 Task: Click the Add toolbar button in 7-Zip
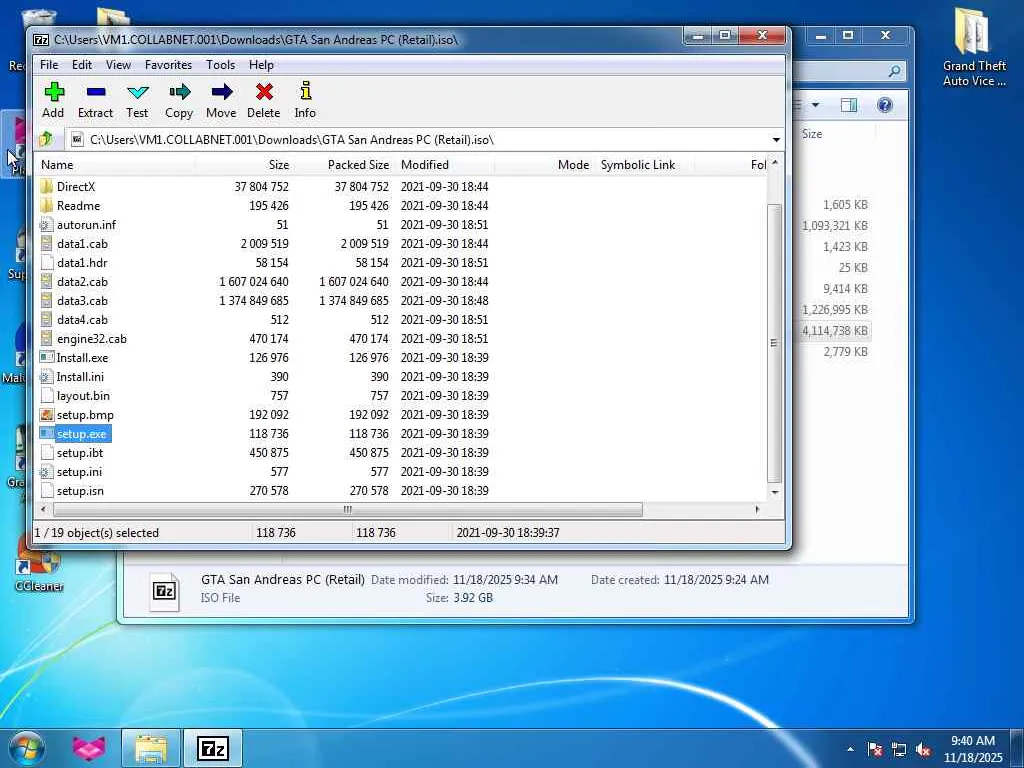click(x=54, y=100)
